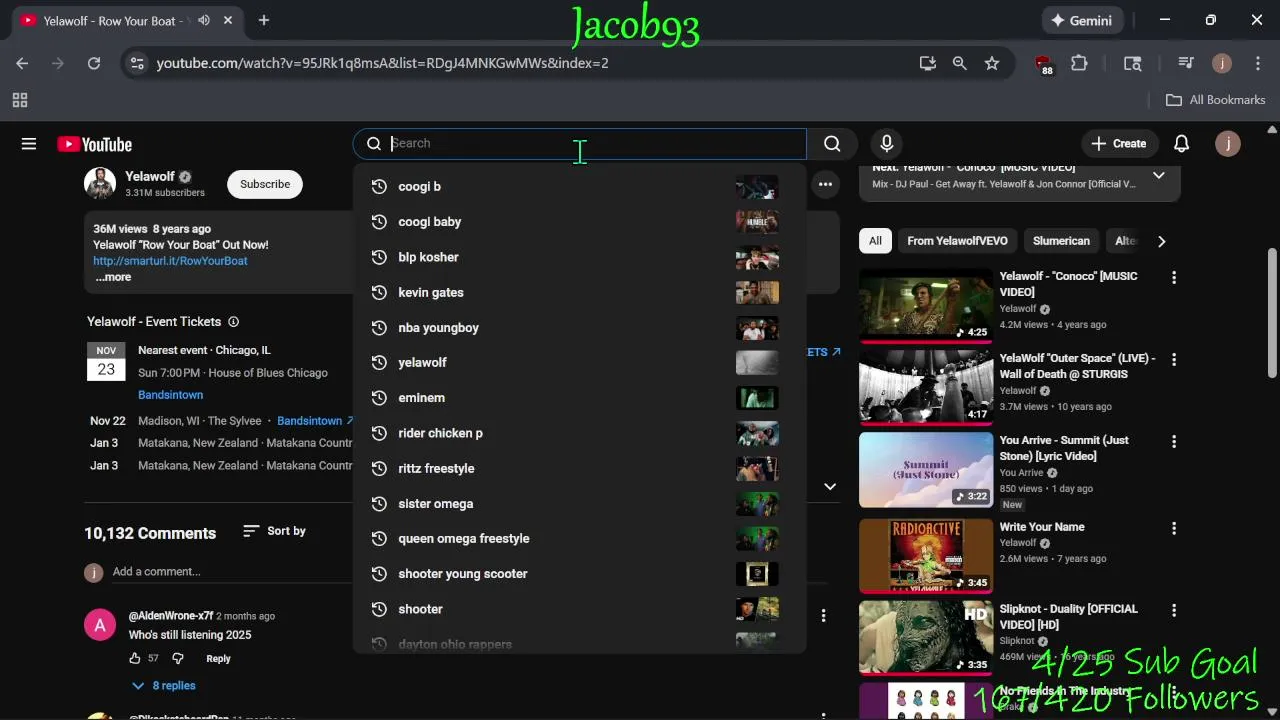Open the Conoco music video thumbnail
Screen dimensions: 1280x720
927,305
